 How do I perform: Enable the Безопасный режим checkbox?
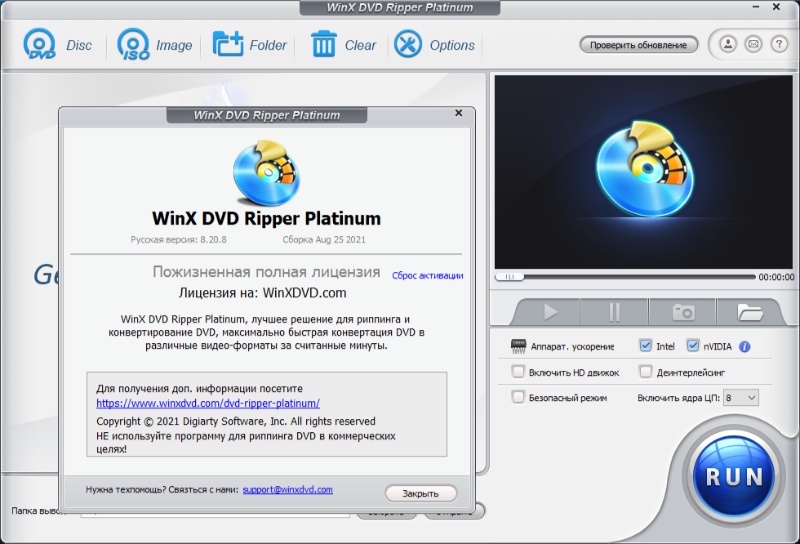point(518,397)
